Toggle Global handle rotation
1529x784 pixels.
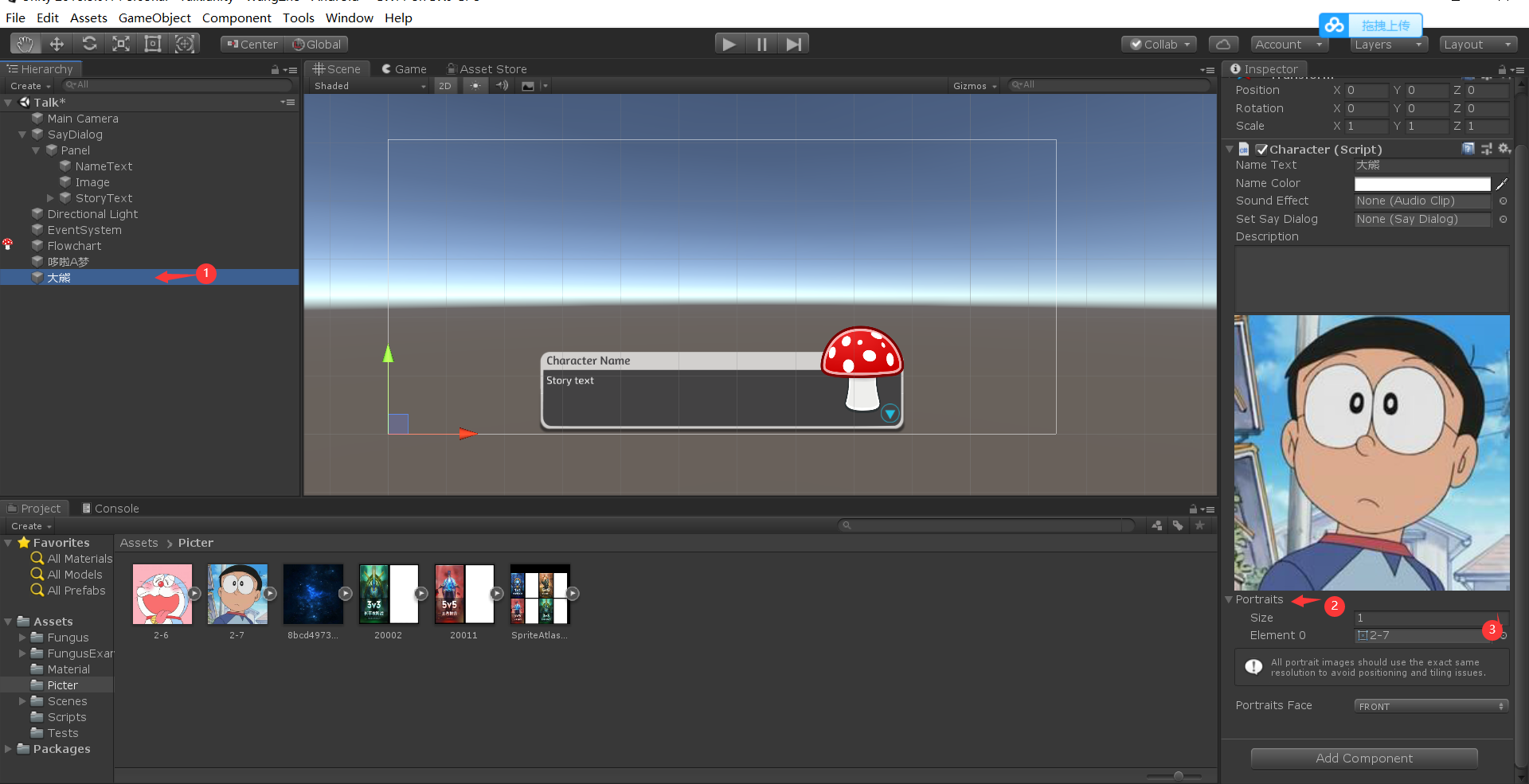[317, 45]
